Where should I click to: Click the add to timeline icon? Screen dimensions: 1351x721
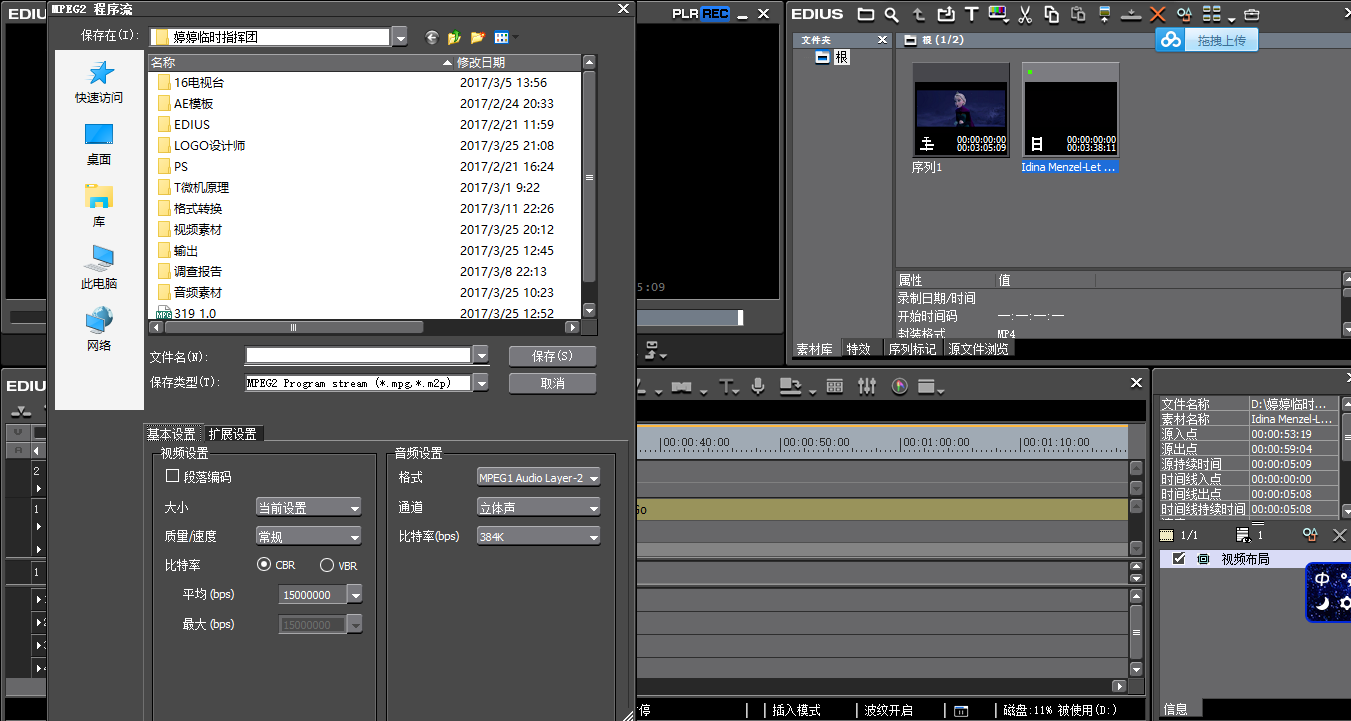click(1131, 14)
